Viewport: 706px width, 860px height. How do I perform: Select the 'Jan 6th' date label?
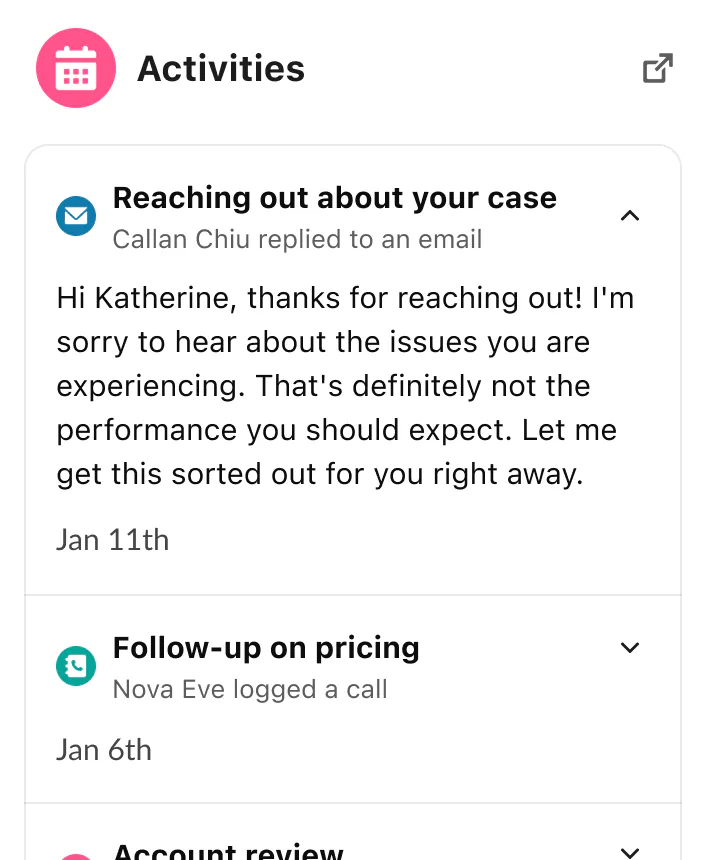point(104,750)
